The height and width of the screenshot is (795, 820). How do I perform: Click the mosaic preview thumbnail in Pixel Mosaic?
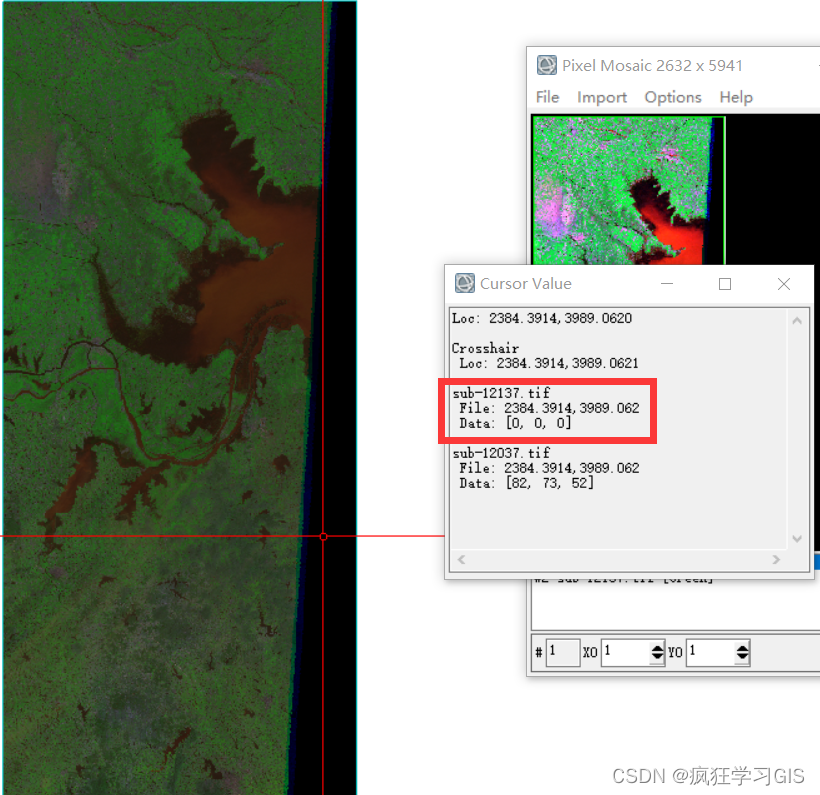pyautogui.click(x=628, y=190)
